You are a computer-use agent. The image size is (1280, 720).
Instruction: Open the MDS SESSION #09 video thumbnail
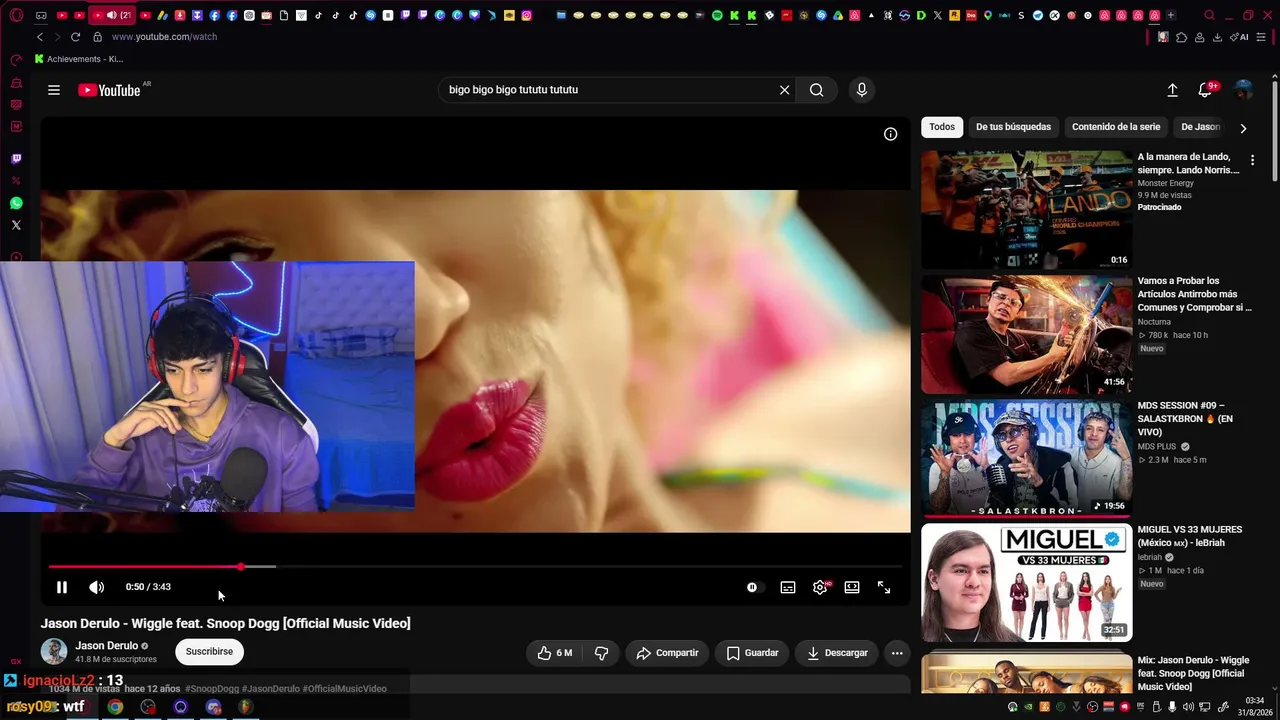1027,459
